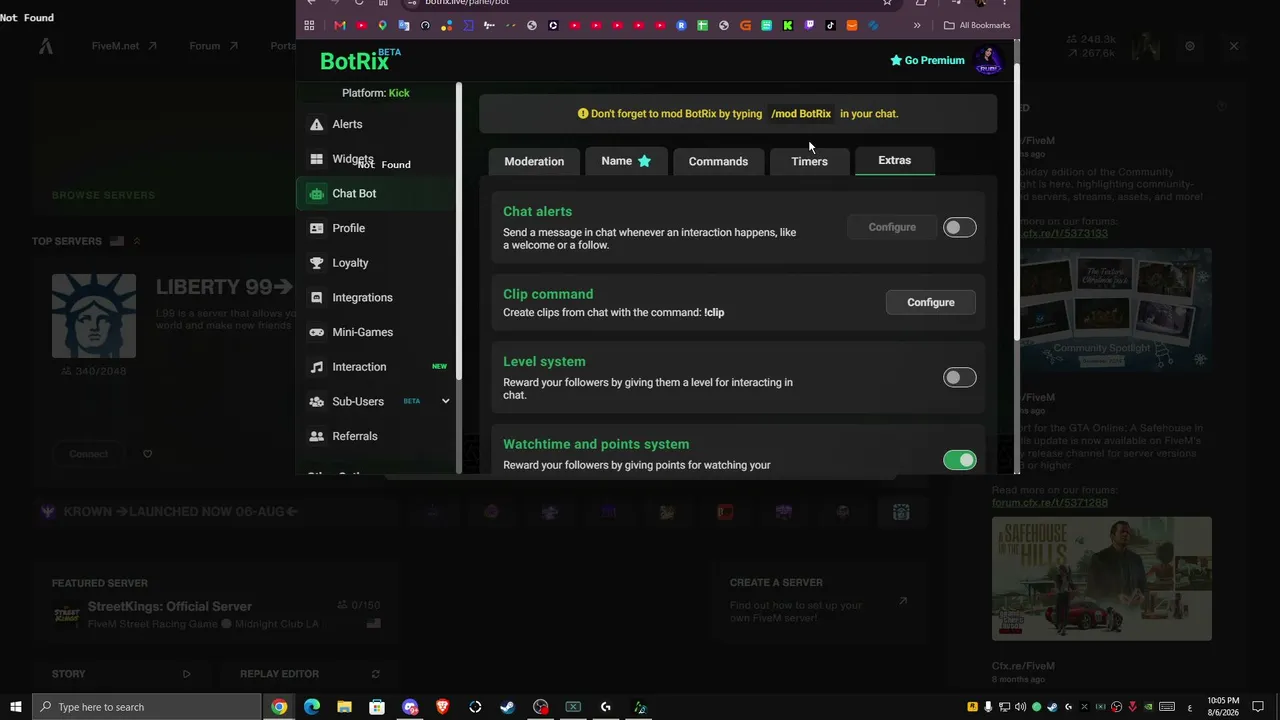Click Configure for Clip command
Screen dimensions: 1280x720
(x=930, y=302)
